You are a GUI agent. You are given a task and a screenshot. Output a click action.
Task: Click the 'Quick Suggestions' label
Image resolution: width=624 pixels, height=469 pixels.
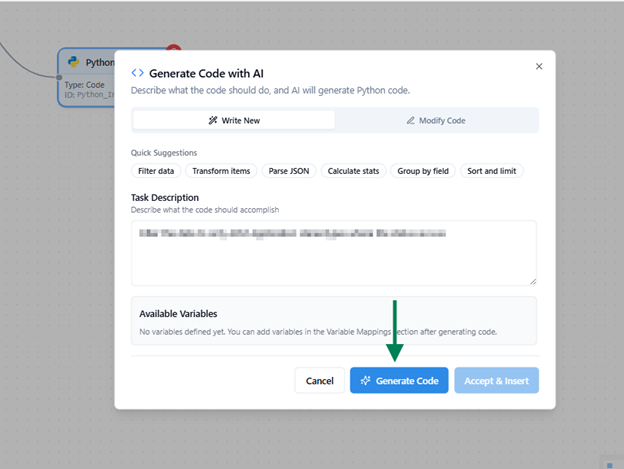pyautogui.click(x=164, y=153)
